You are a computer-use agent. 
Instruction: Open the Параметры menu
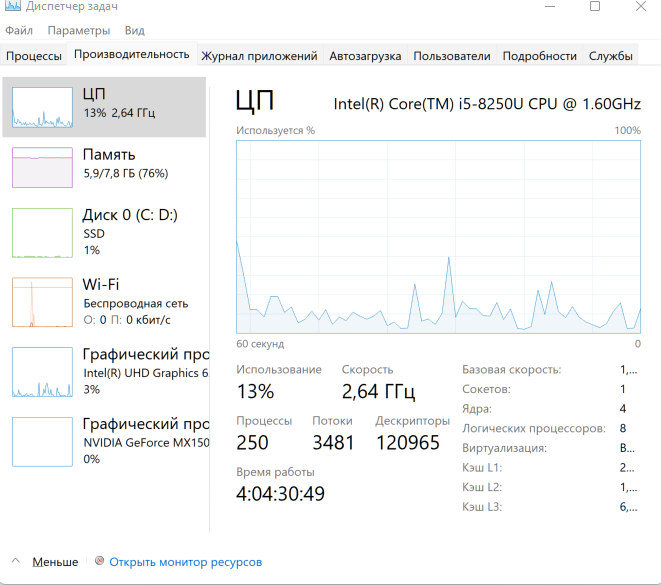(x=79, y=30)
